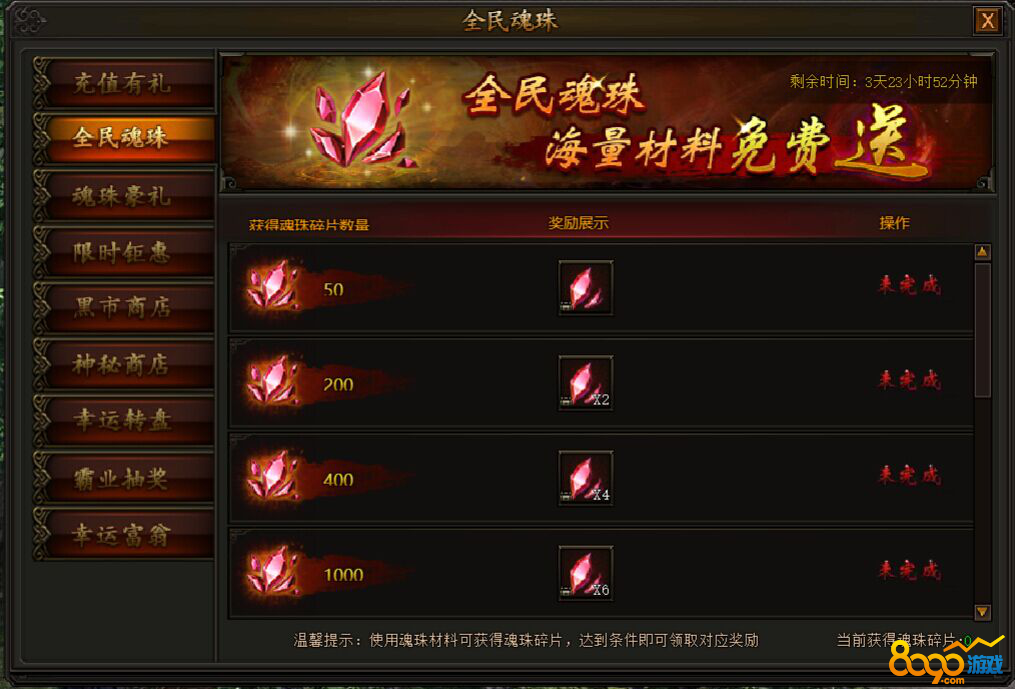The width and height of the screenshot is (1015, 689).
Task: Click 未完成 status for the 50 row
Action: click(909, 284)
